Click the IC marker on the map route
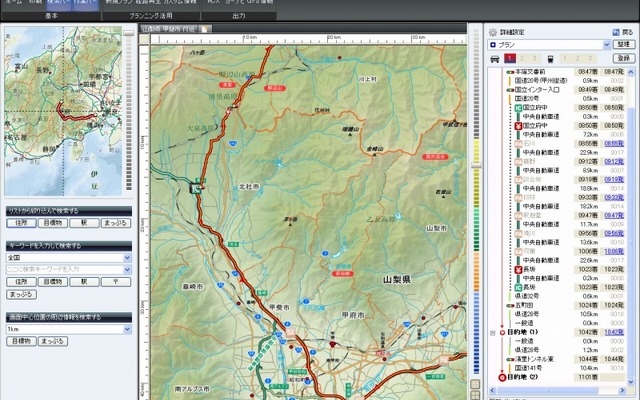The image size is (640, 400). tap(197, 188)
